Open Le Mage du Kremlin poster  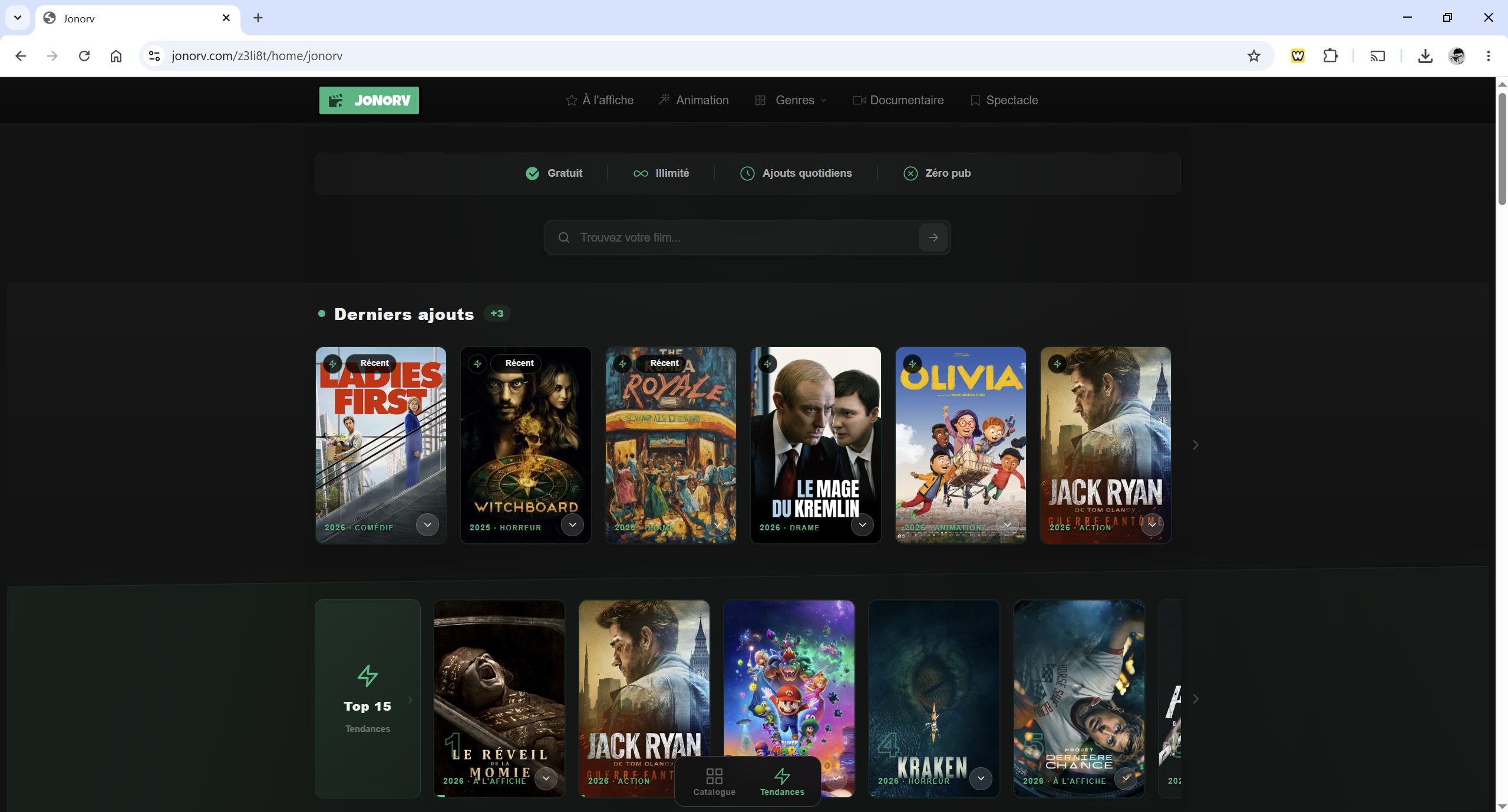point(816,445)
